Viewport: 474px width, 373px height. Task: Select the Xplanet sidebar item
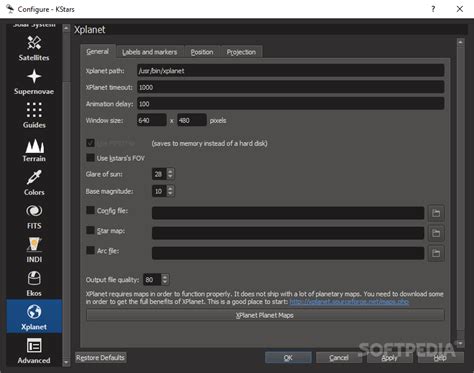34,316
